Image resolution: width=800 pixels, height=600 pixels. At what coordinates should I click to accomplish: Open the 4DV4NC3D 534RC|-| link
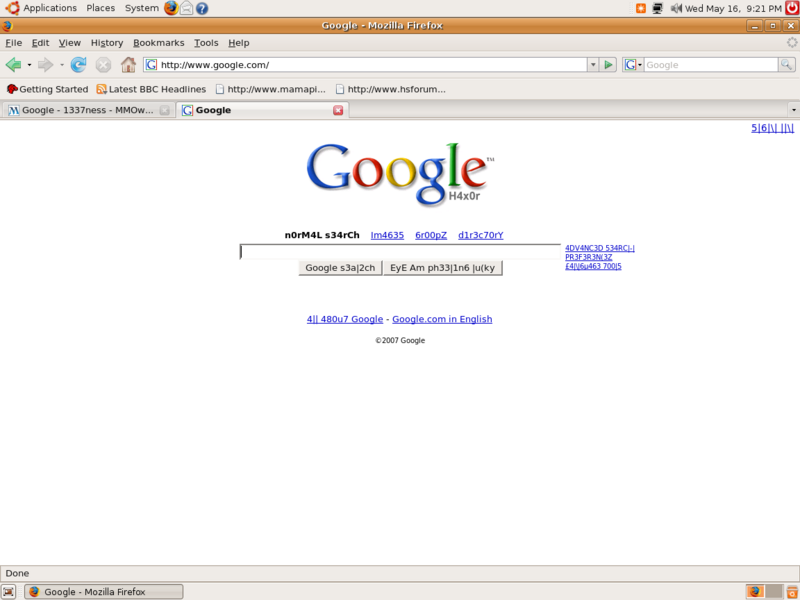click(x=599, y=248)
